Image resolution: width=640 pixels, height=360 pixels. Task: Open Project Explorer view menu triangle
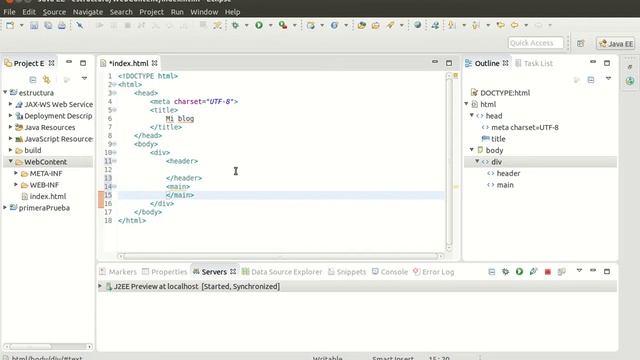tap(84, 78)
